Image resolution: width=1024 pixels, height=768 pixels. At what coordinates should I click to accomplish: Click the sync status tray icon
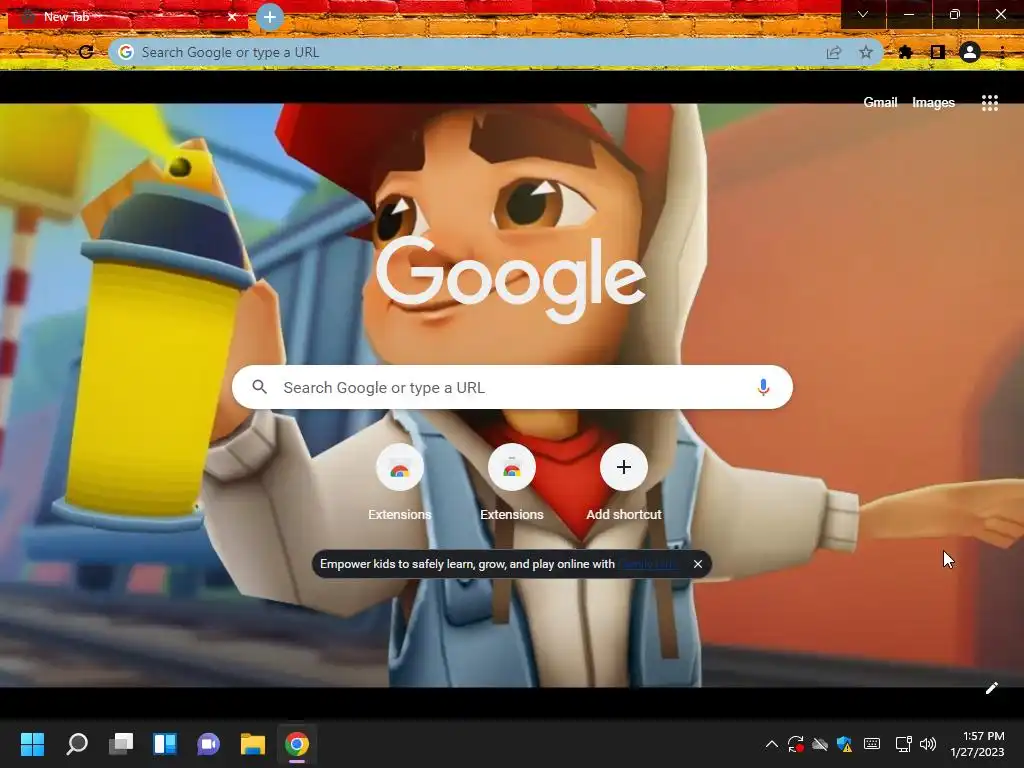point(795,744)
